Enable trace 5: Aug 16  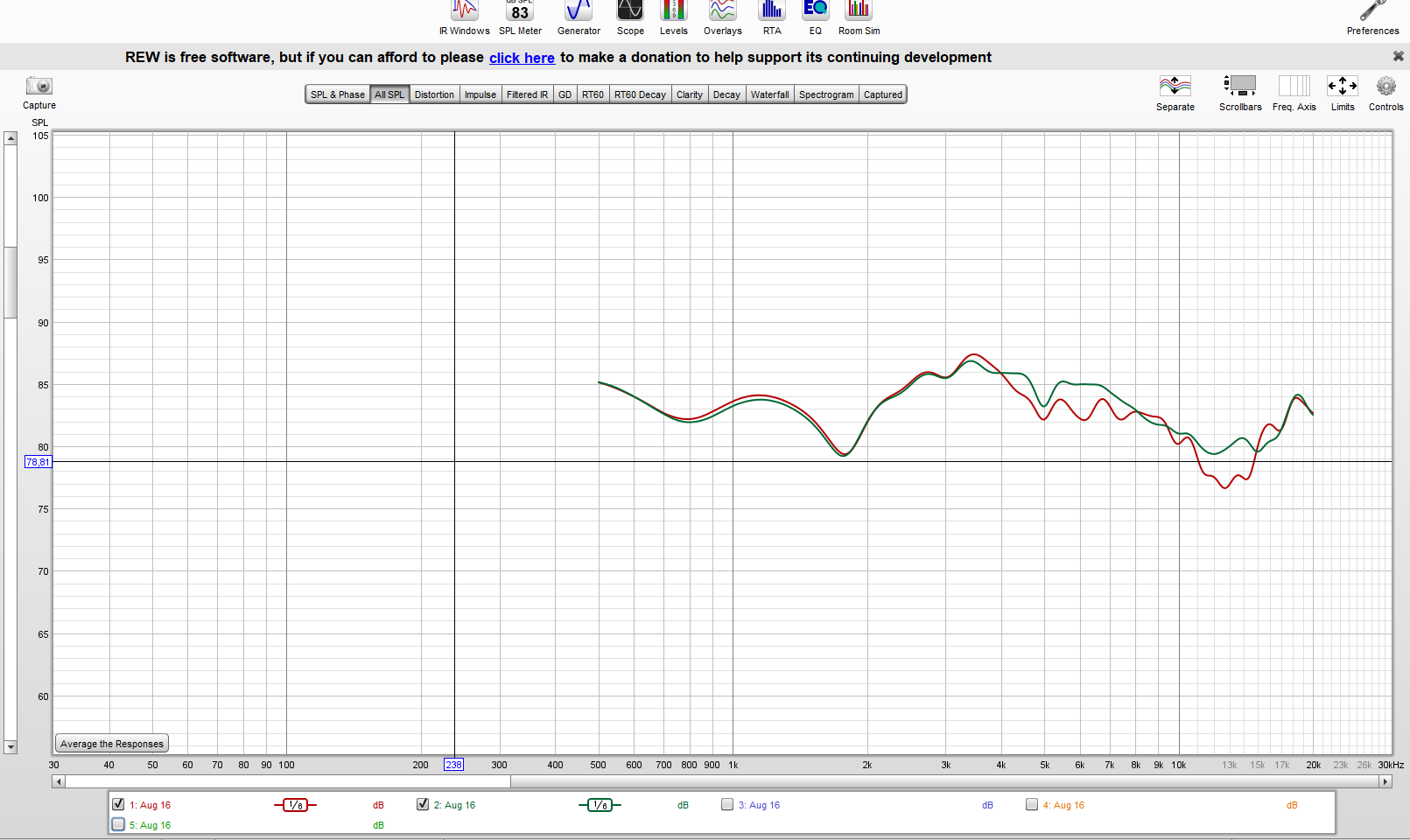[118, 824]
